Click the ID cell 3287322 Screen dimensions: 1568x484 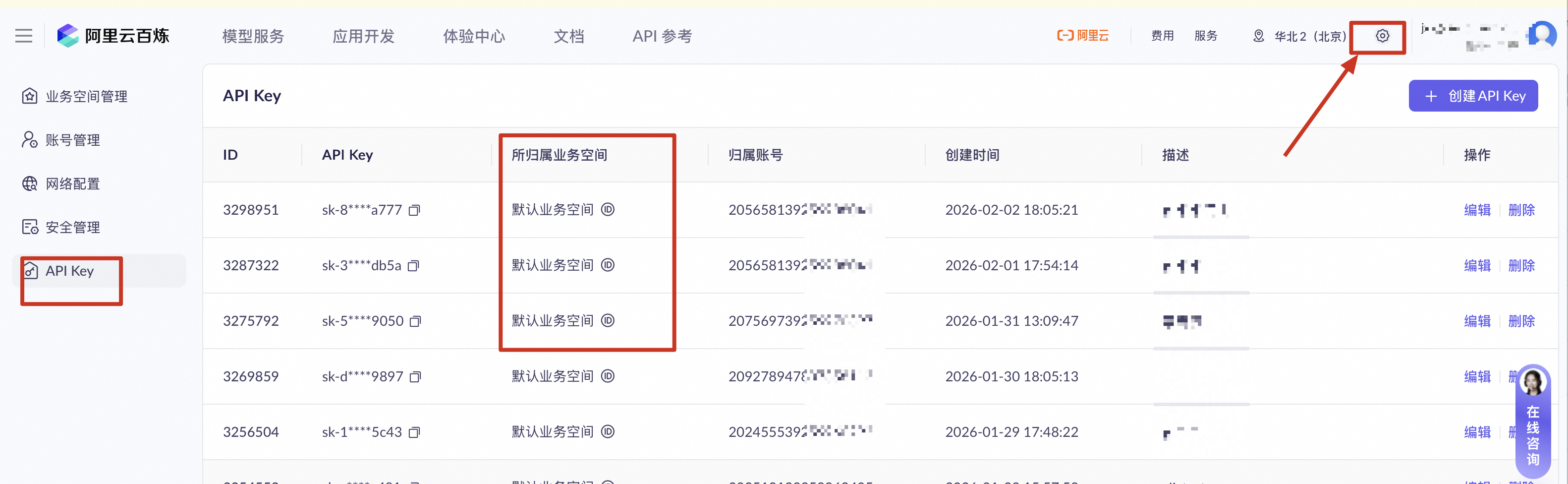[x=251, y=265]
